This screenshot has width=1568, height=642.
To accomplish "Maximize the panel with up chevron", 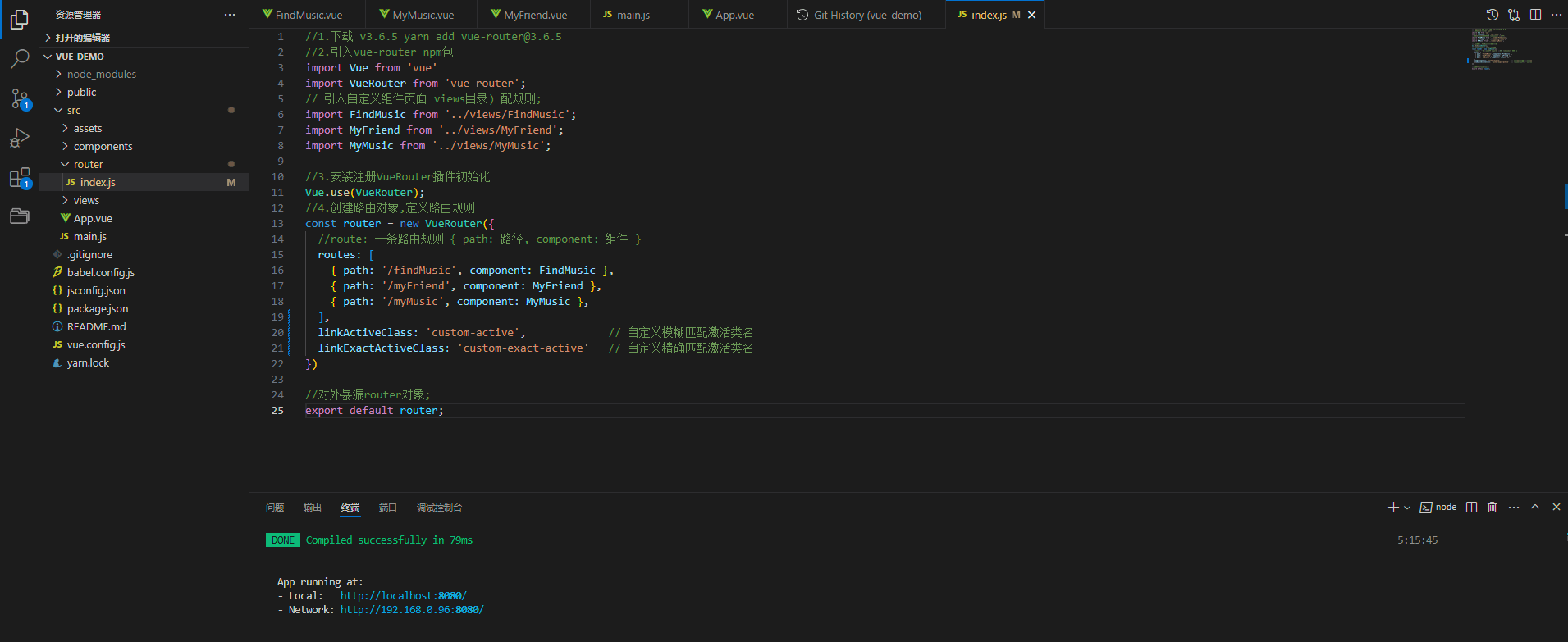I will tap(1535, 508).
